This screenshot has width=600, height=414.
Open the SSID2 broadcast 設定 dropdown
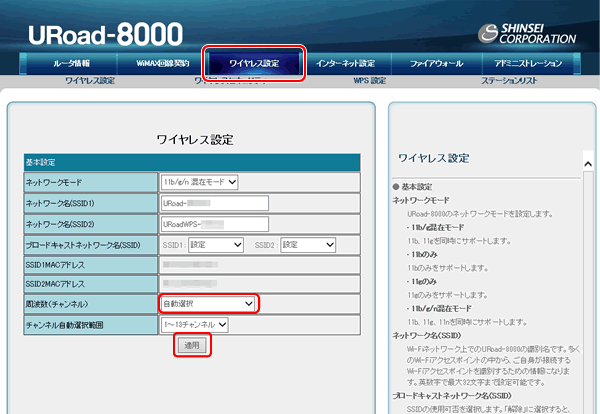[308, 245]
